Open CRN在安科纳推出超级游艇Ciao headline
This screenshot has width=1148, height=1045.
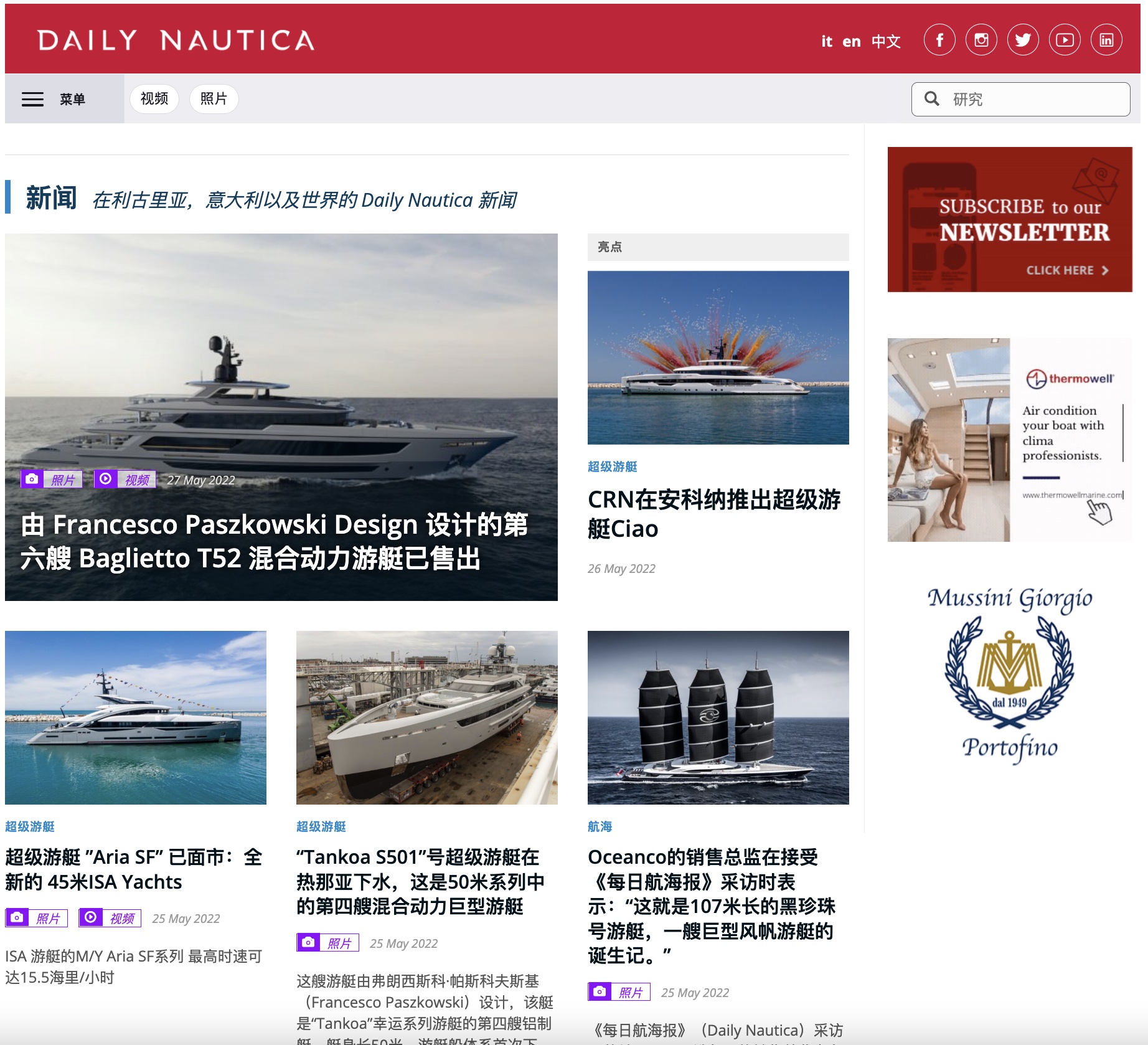[x=714, y=514]
